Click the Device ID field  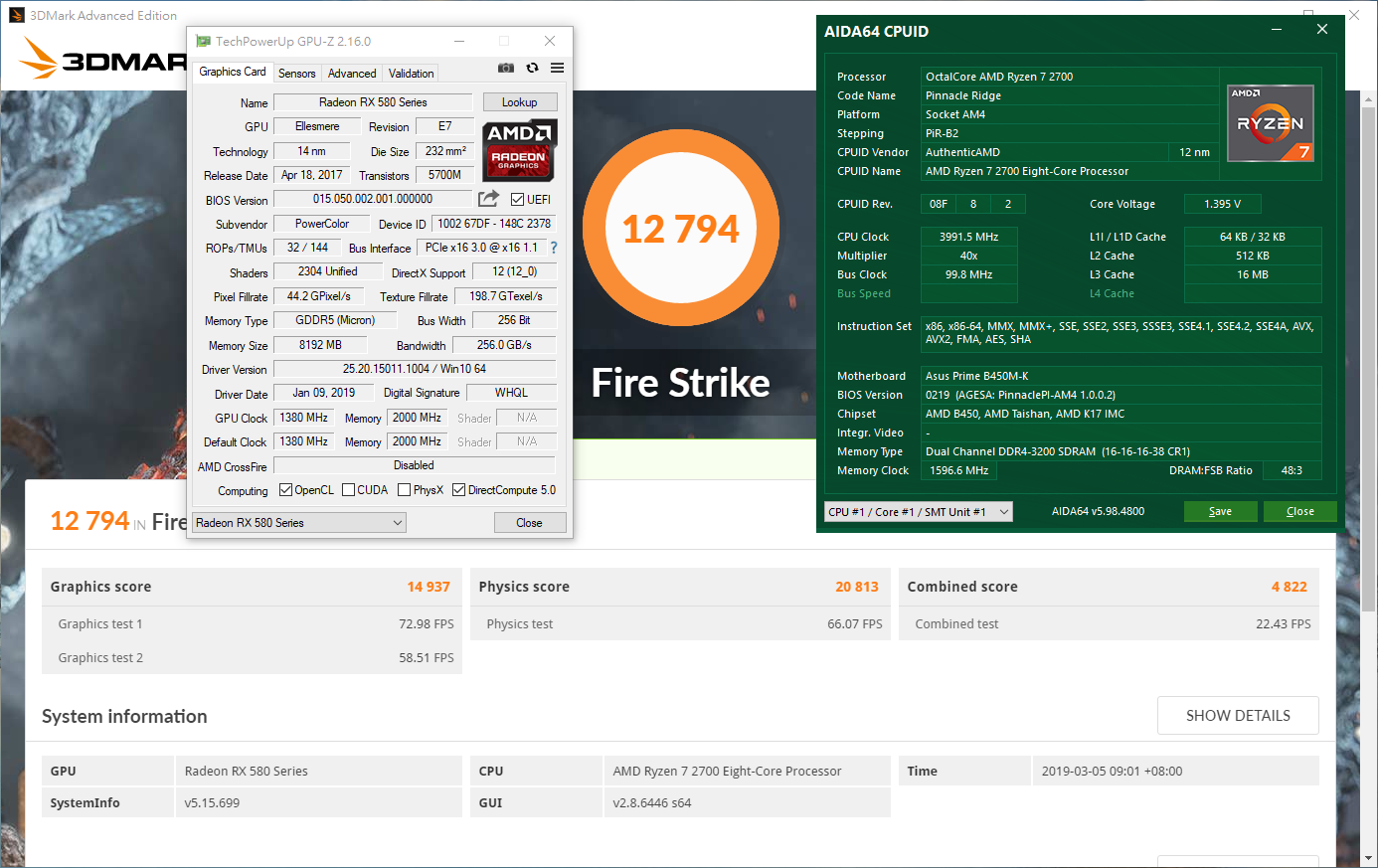point(494,224)
